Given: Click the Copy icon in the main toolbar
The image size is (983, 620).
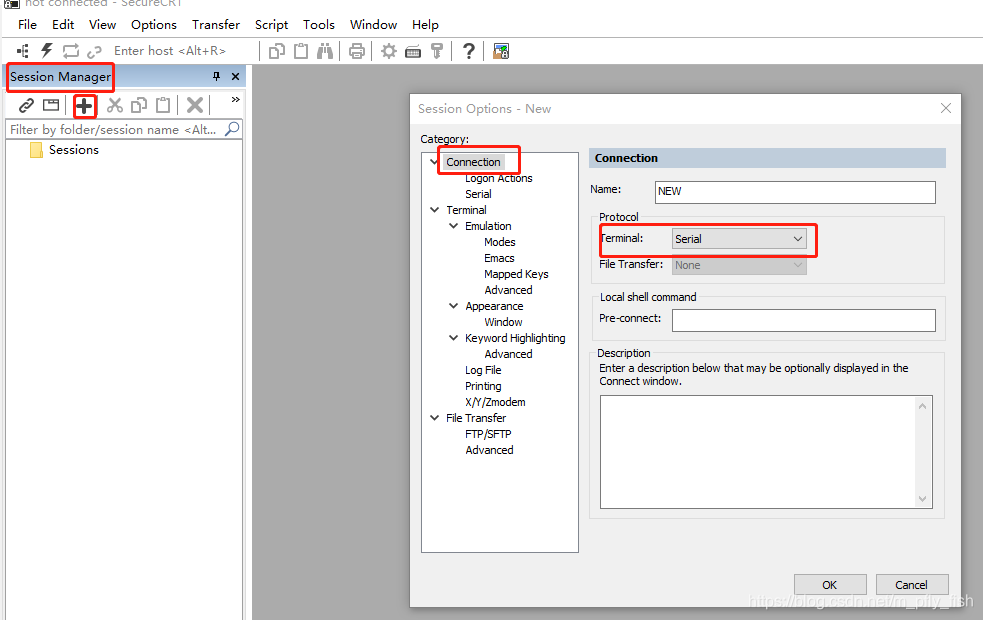Looking at the screenshot, I should (276, 51).
